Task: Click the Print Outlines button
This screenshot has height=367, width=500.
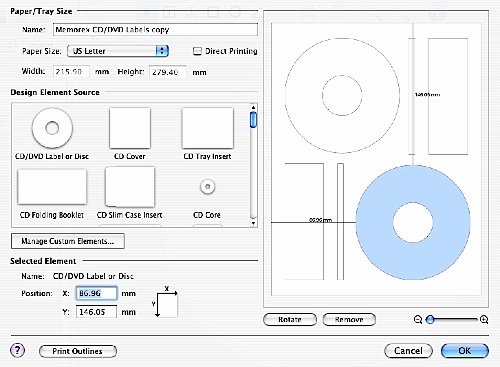Action: (78, 351)
